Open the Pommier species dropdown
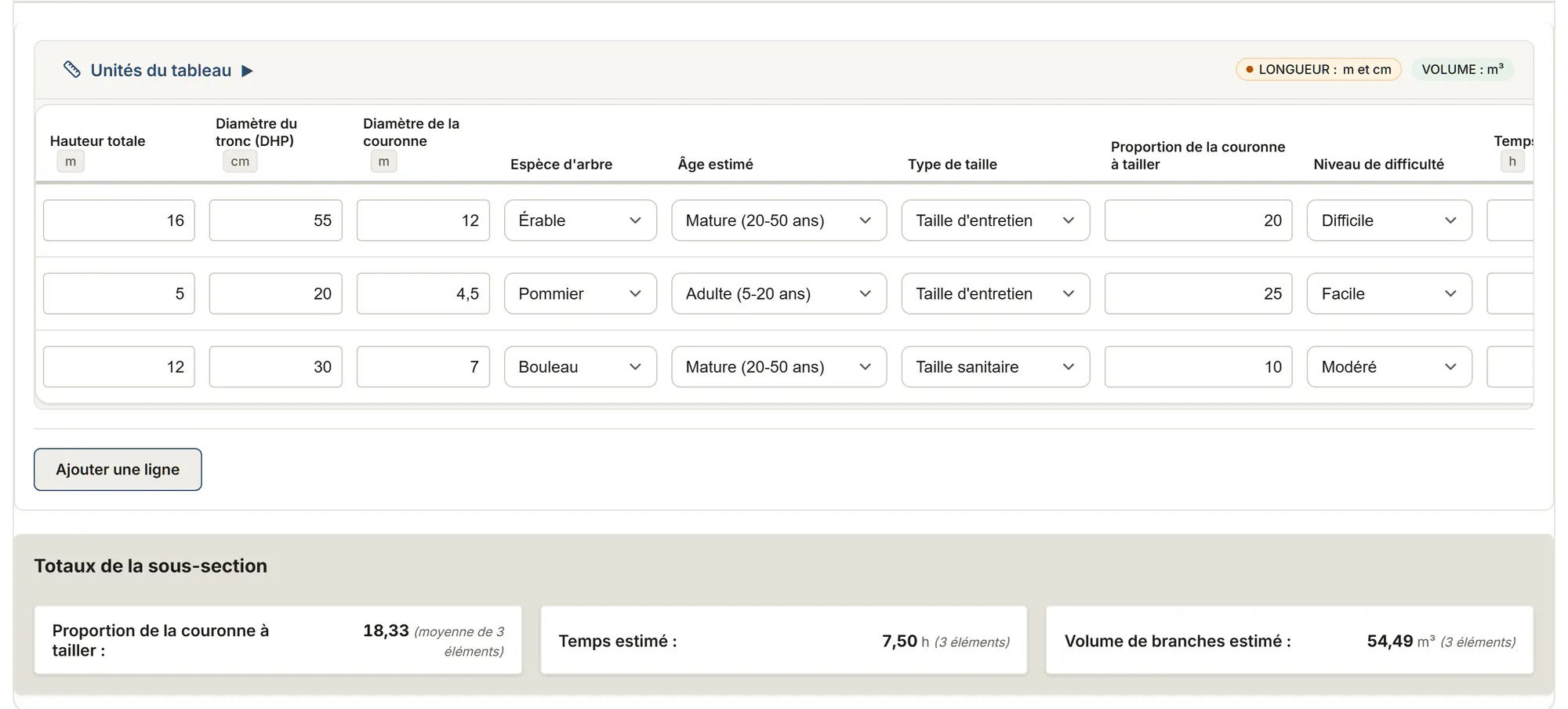Screen dimensions: 1568x709 tap(580, 294)
